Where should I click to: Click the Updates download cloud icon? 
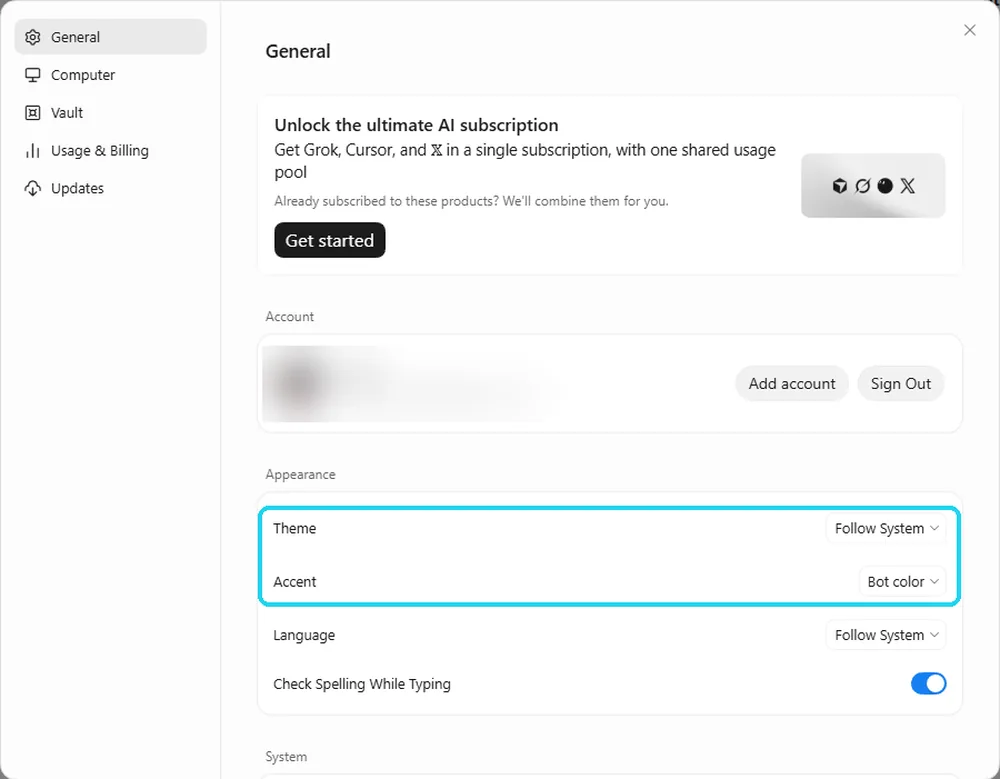pyautogui.click(x=33, y=188)
